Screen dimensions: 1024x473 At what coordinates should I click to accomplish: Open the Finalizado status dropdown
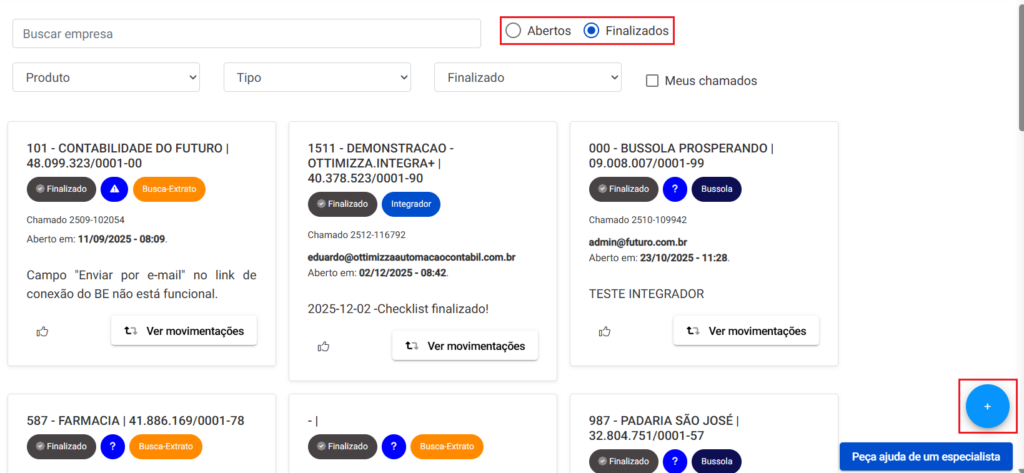[527, 77]
